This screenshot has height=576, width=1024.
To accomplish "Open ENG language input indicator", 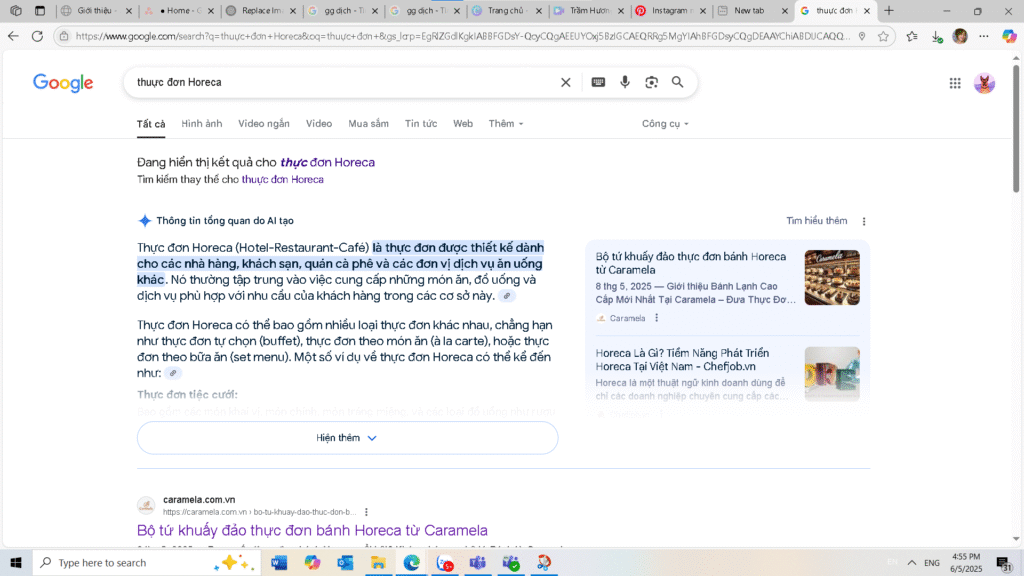I will [932, 563].
